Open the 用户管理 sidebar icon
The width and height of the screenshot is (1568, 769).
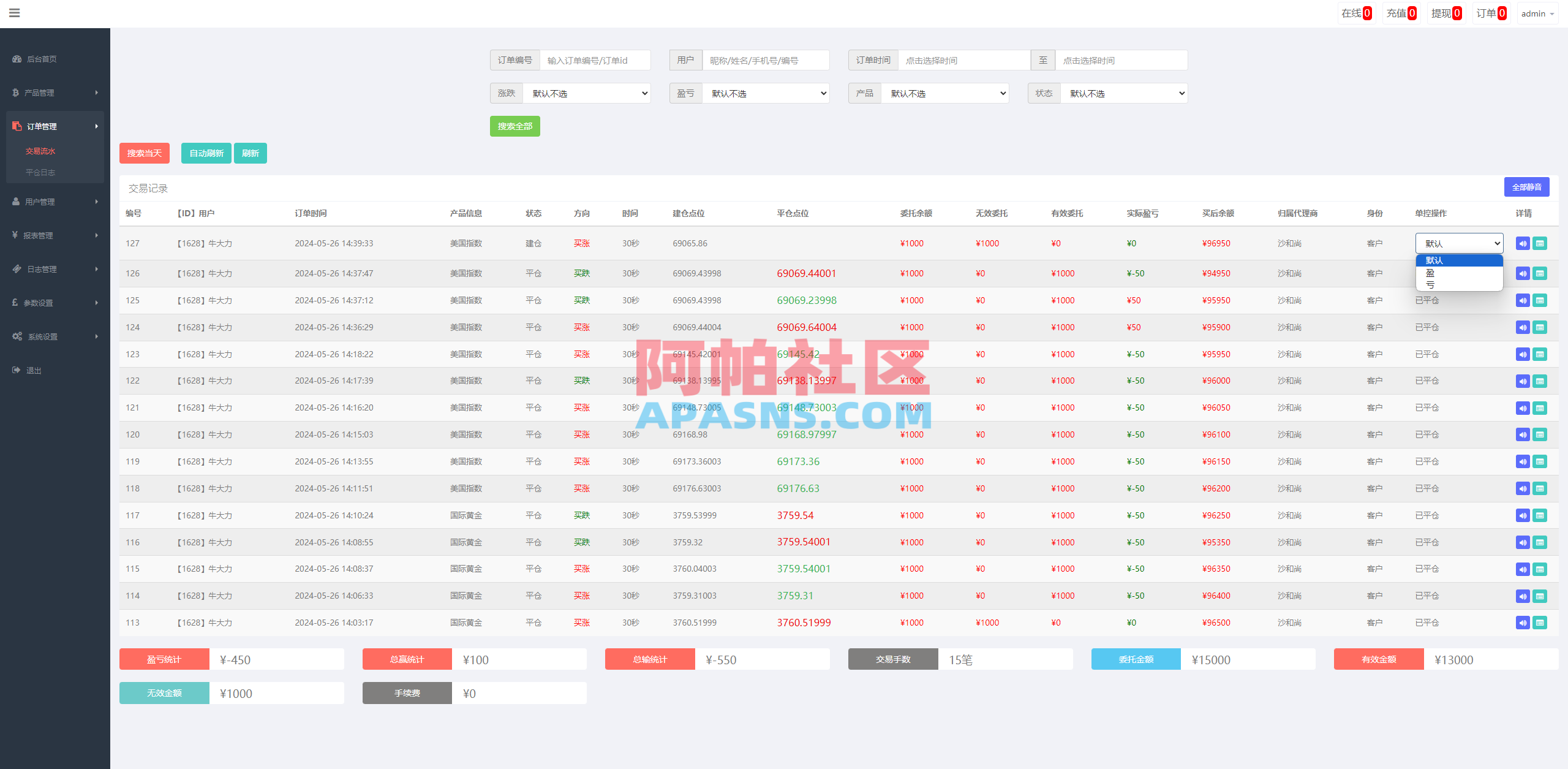pyautogui.click(x=17, y=201)
